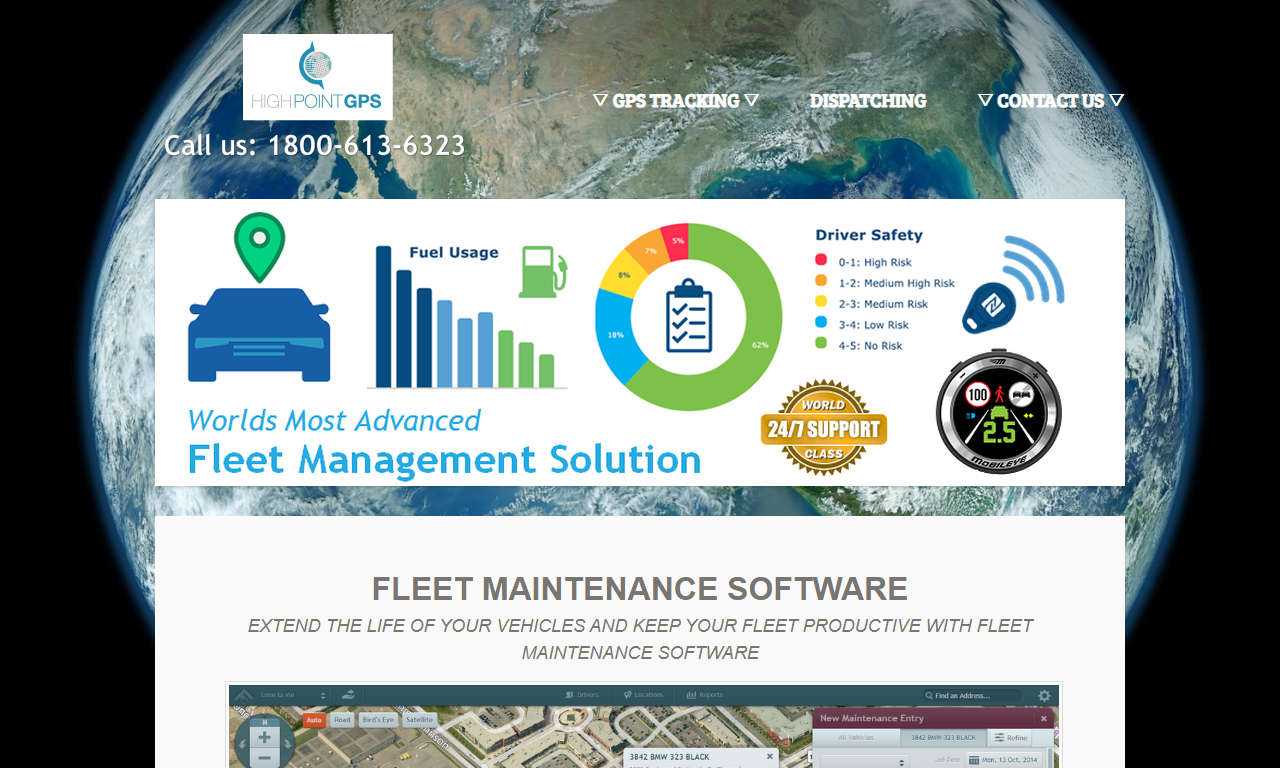Expand arrow left of GPS Tracking

tap(600, 100)
